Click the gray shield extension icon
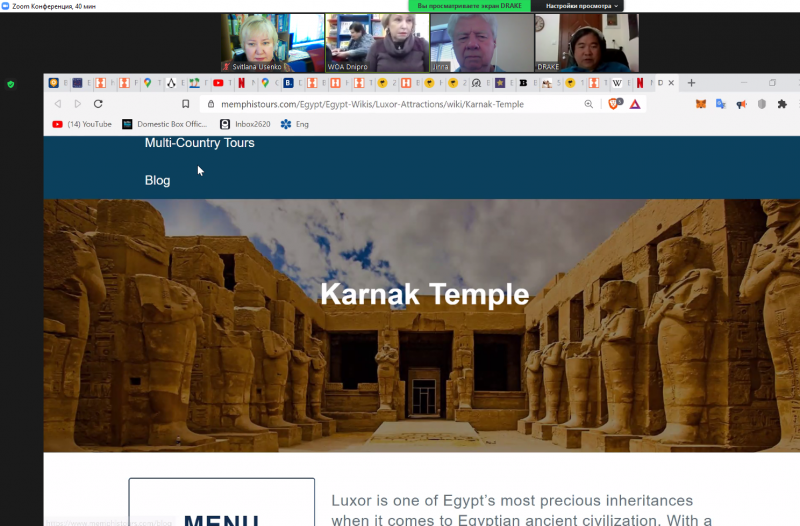 pyautogui.click(x=762, y=104)
